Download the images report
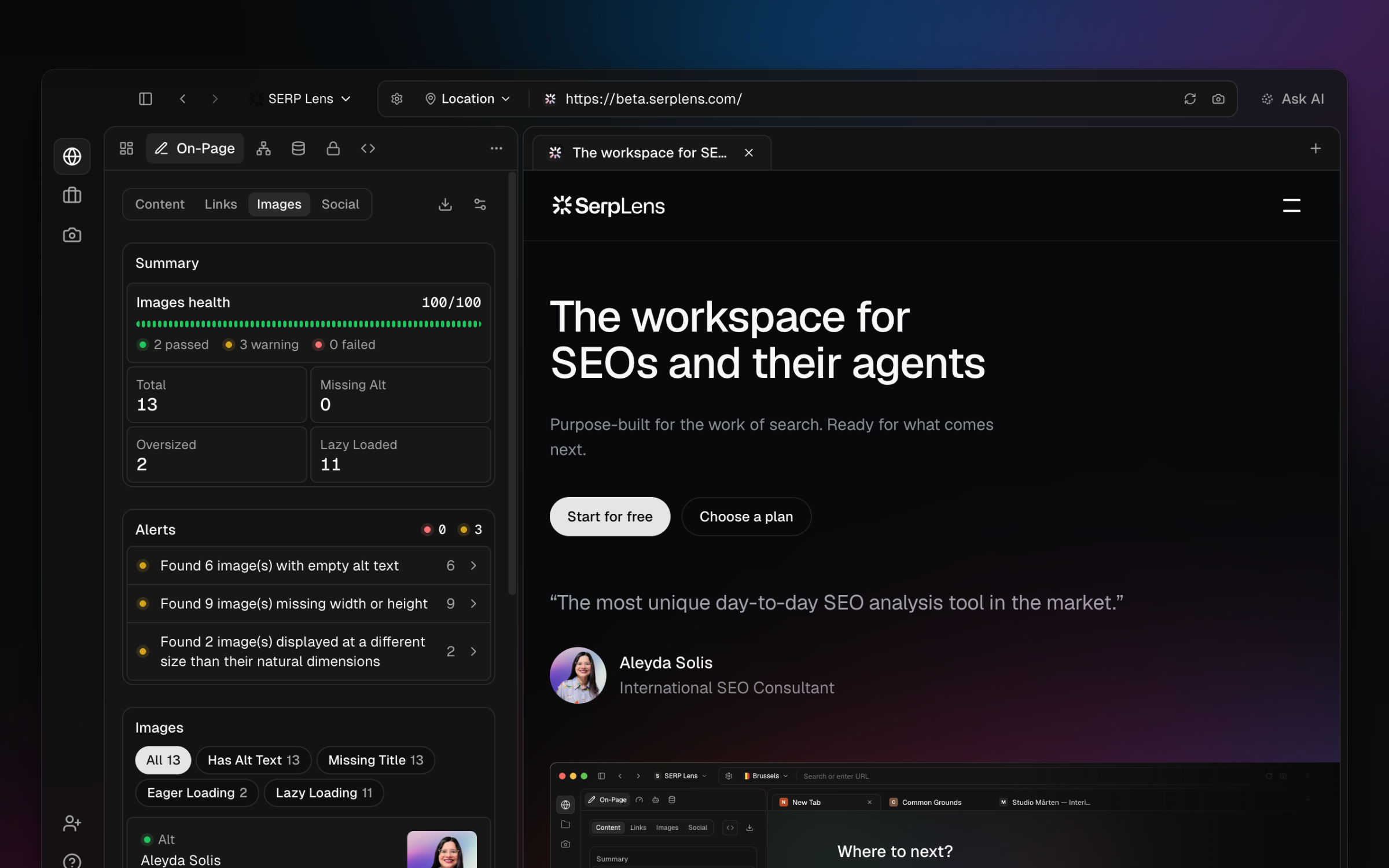 (x=445, y=204)
